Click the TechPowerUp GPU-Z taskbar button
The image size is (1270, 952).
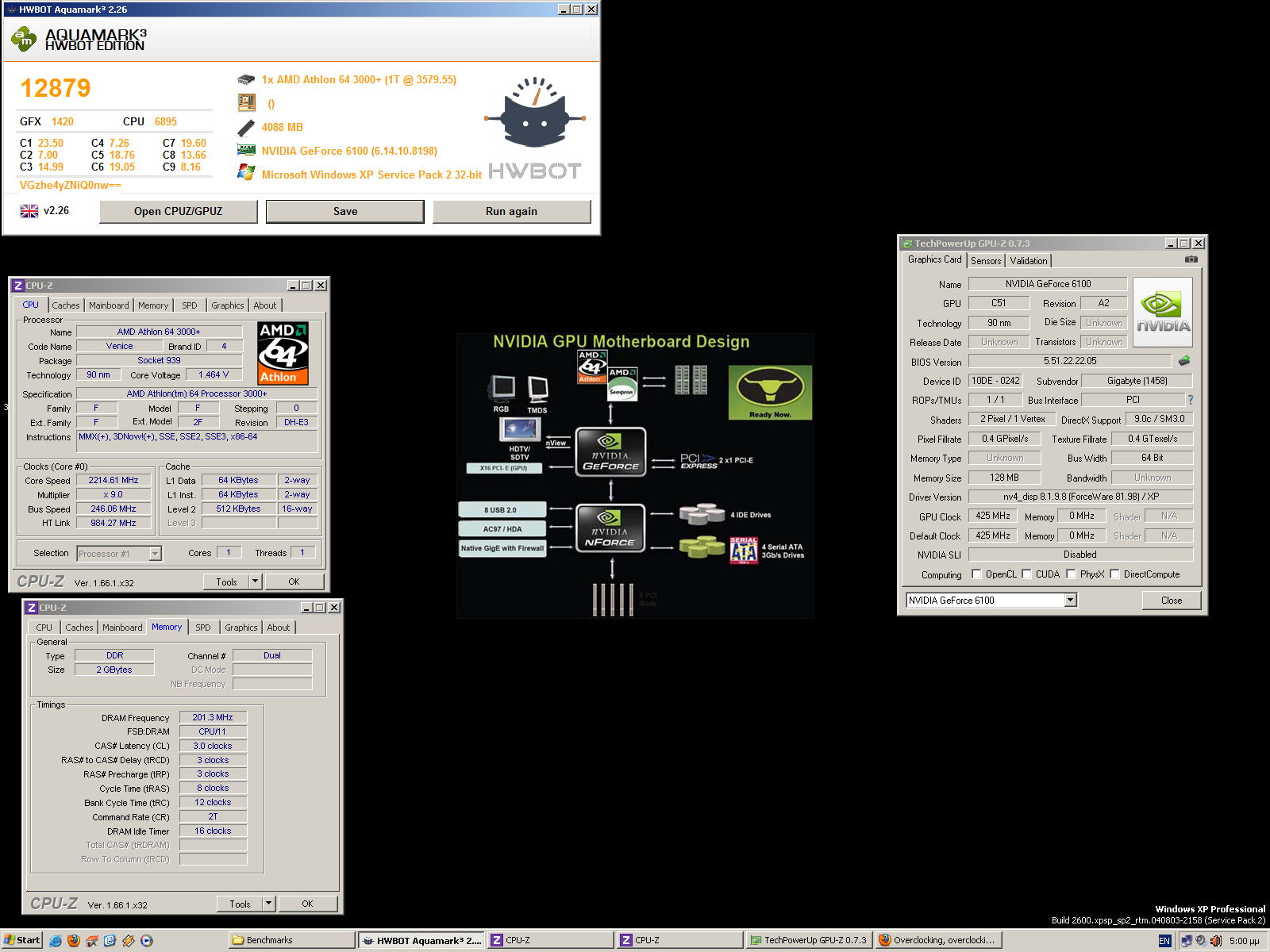coord(808,941)
